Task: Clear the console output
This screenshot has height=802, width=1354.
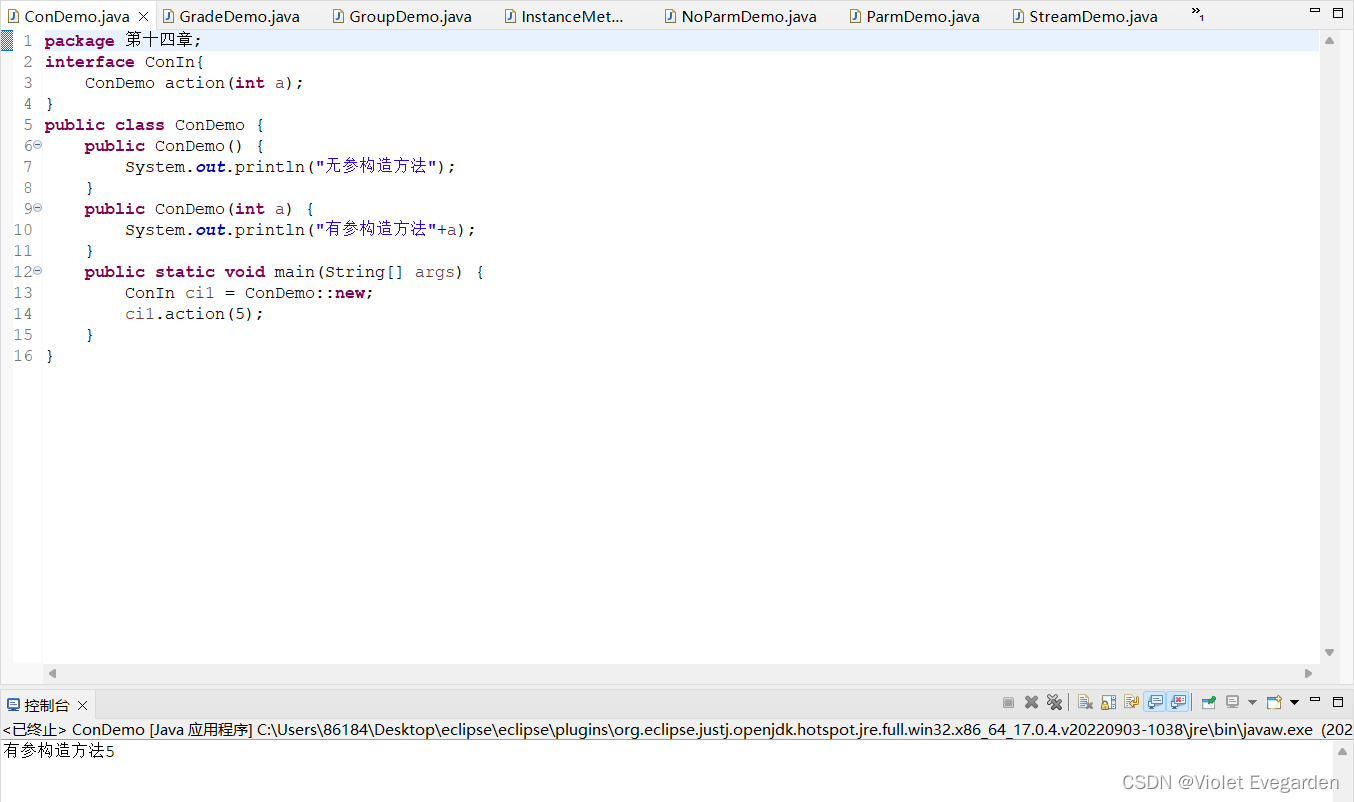Action: (x=1084, y=701)
